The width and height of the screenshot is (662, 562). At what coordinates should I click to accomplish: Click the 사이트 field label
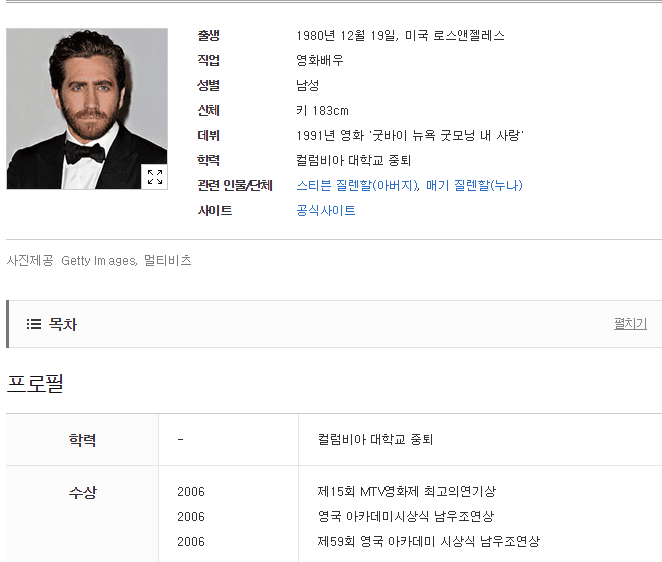pyautogui.click(x=215, y=210)
